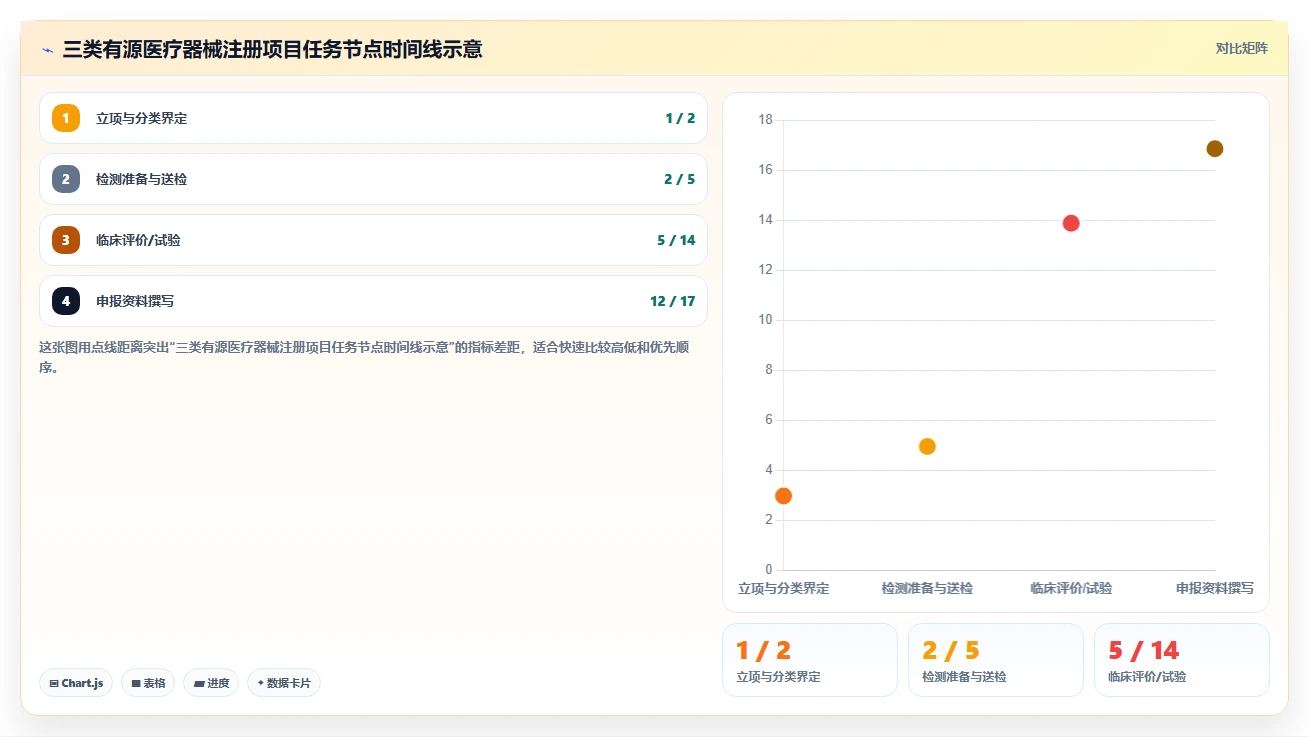Viewport: 1309px width, 737px height.
Task: Select the gray number 2 badge
Action: coord(66,179)
